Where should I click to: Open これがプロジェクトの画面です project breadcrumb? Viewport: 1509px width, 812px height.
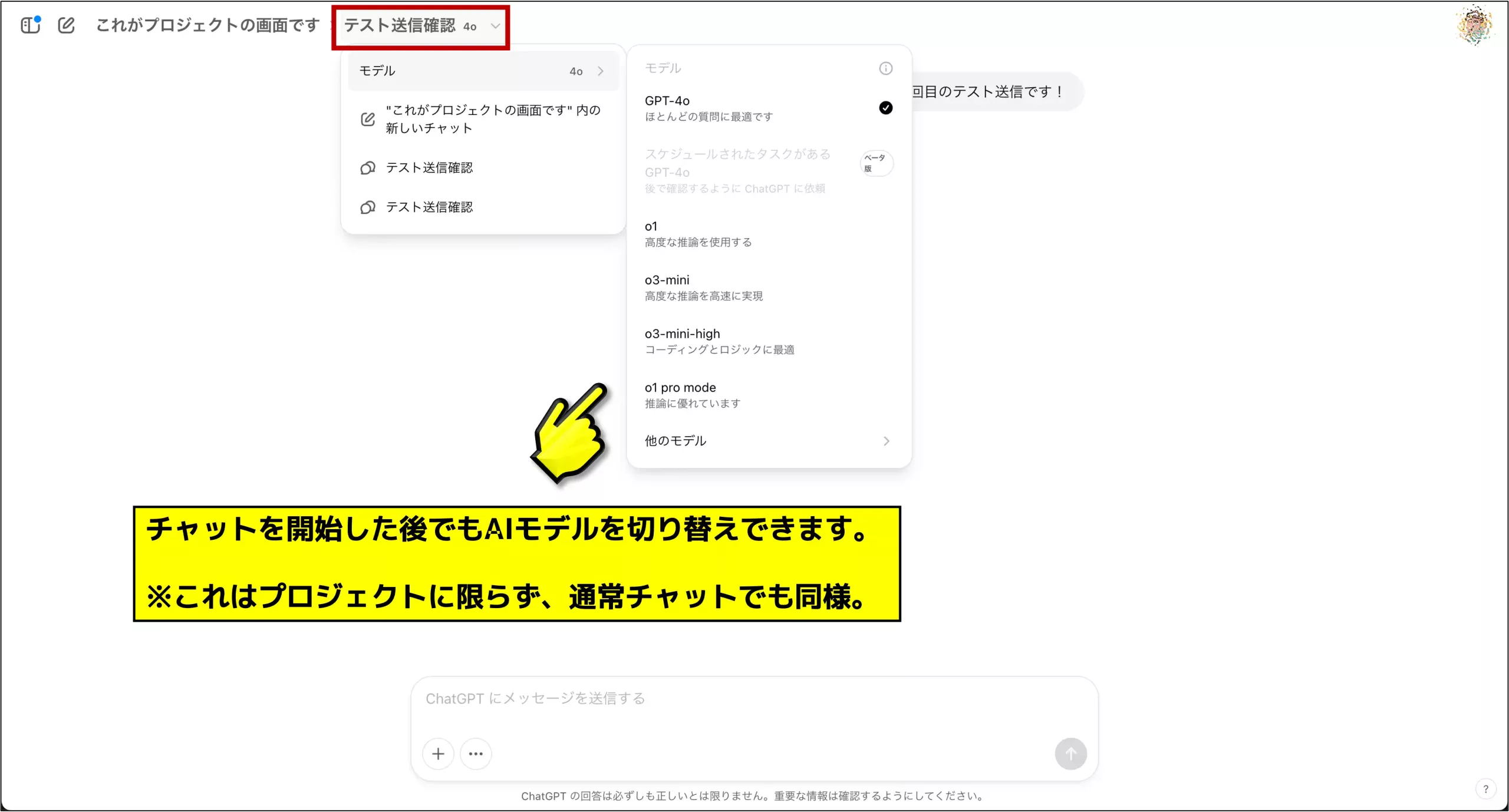click(207, 25)
